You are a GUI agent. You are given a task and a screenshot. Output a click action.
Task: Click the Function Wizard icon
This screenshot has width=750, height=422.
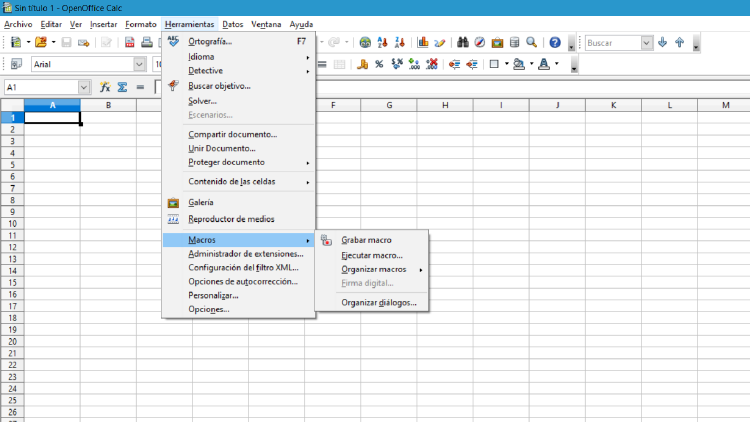coord(104,88)
